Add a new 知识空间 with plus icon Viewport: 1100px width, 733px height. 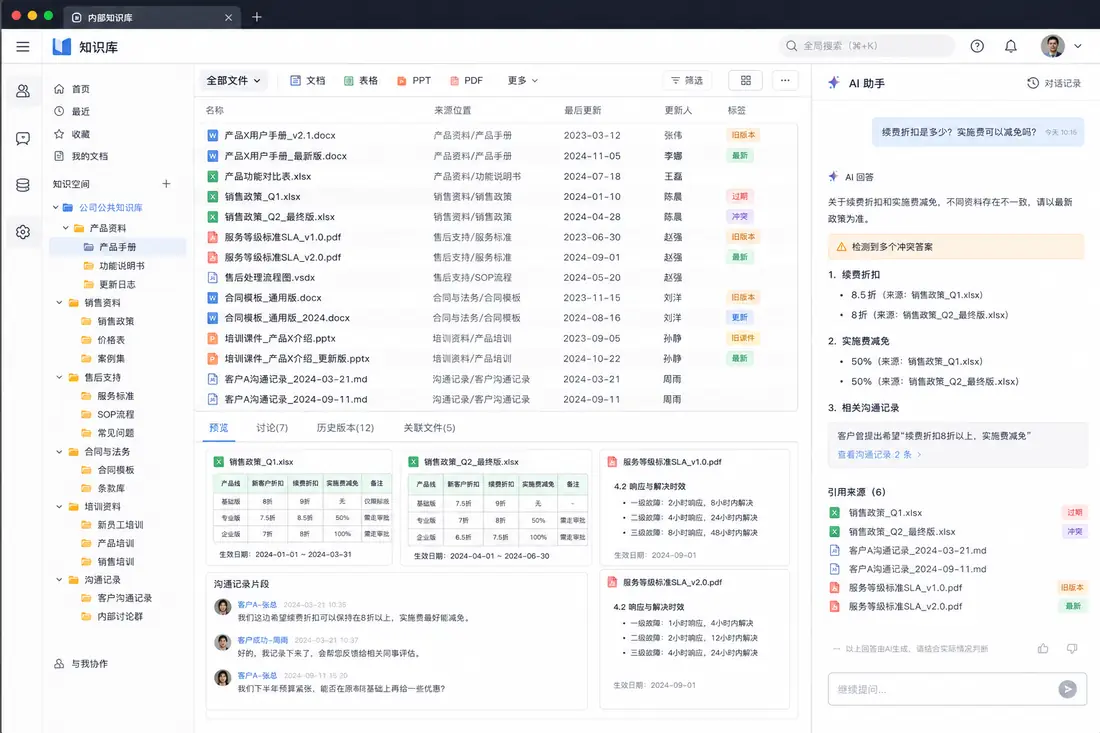166,184
